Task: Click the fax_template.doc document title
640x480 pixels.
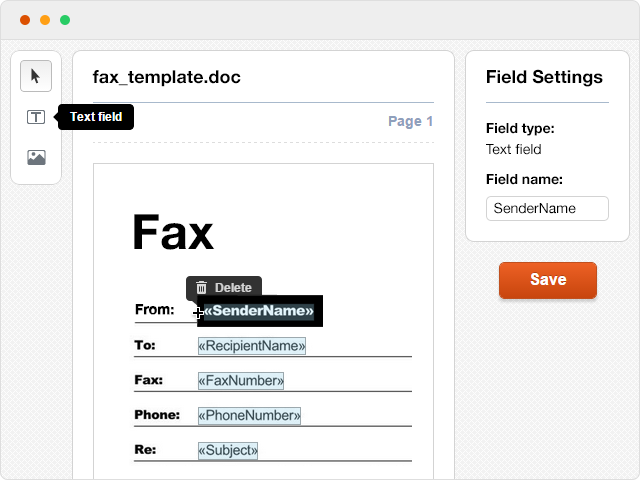Action: (166, 77)
